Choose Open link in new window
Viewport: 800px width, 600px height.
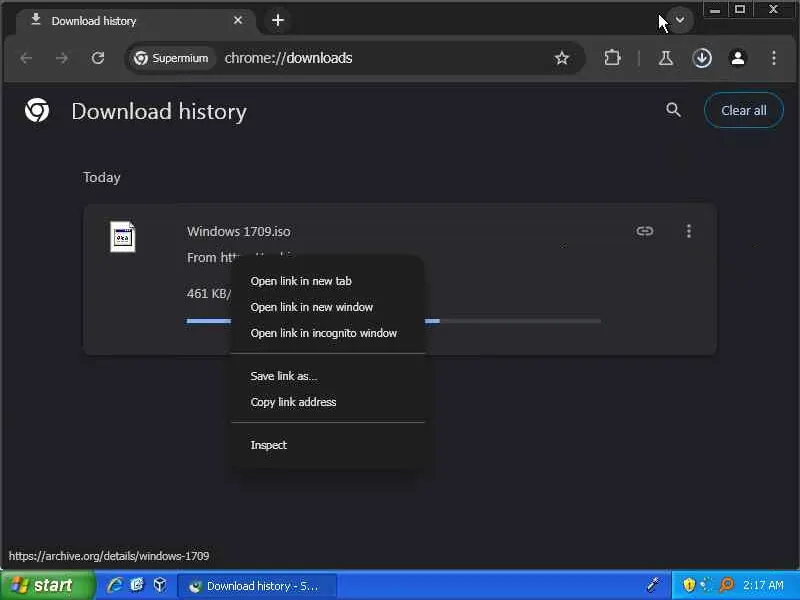click(x=328, y=307)
